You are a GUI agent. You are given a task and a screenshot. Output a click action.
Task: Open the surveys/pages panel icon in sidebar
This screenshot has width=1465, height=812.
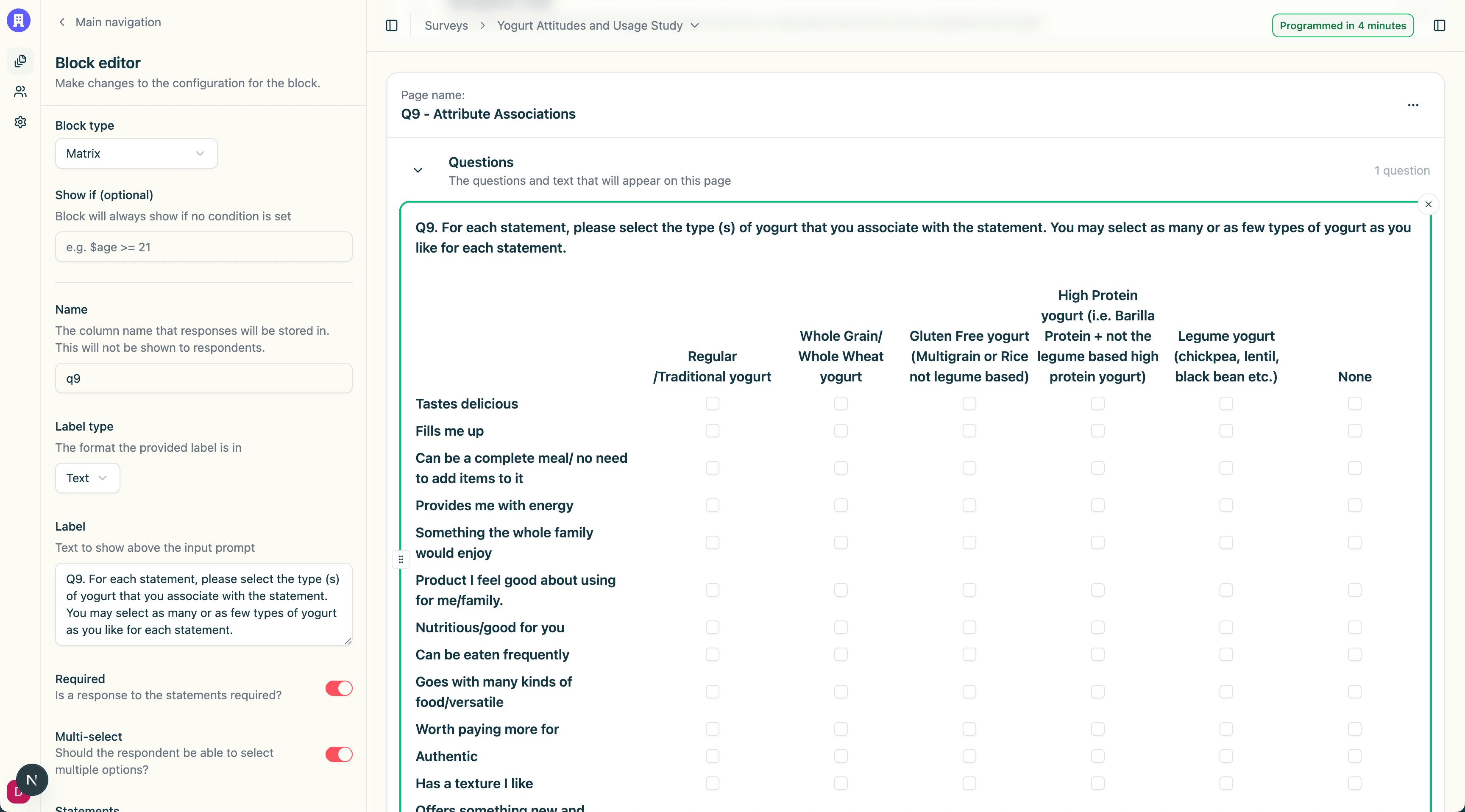click(20, 61)
